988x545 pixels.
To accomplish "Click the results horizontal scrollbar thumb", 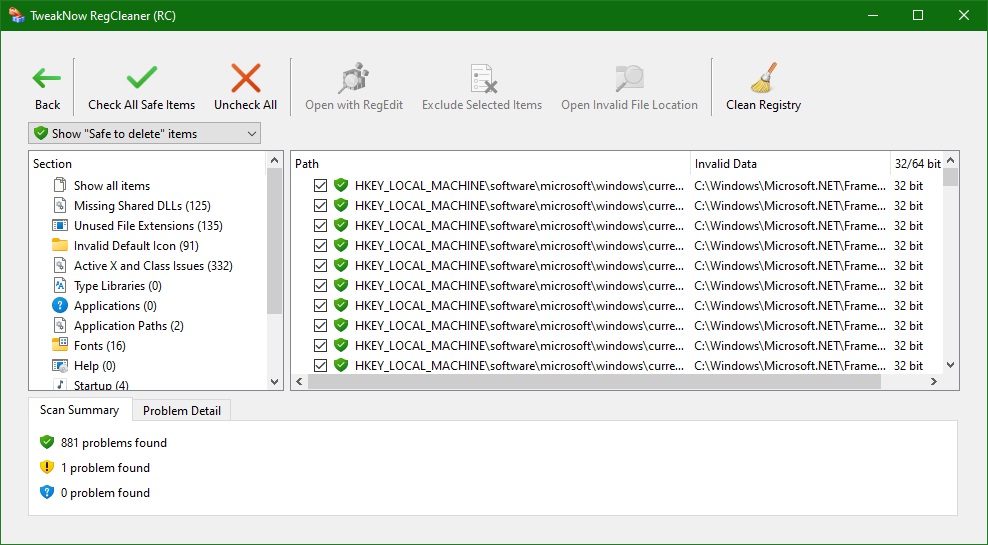I will point(594,381).
